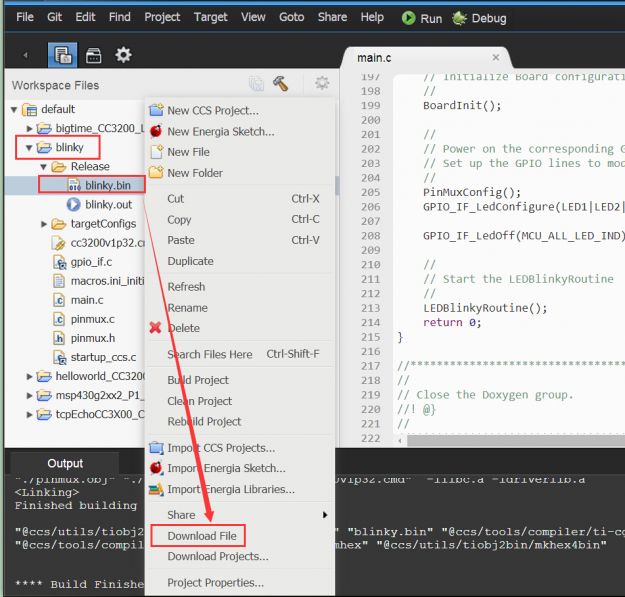Click the gpio_if.c file icon
The height and width of the screenshot is (597, 625).
tap(59, 262)
